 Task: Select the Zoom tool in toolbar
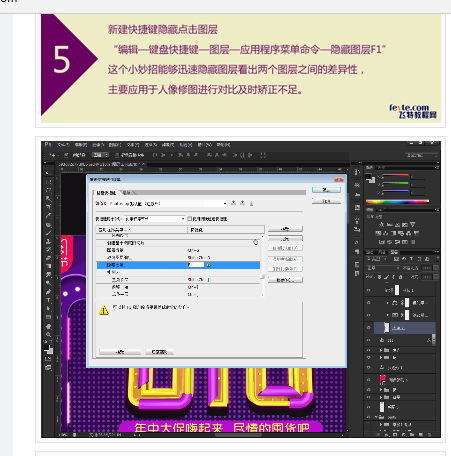point(49,334)
